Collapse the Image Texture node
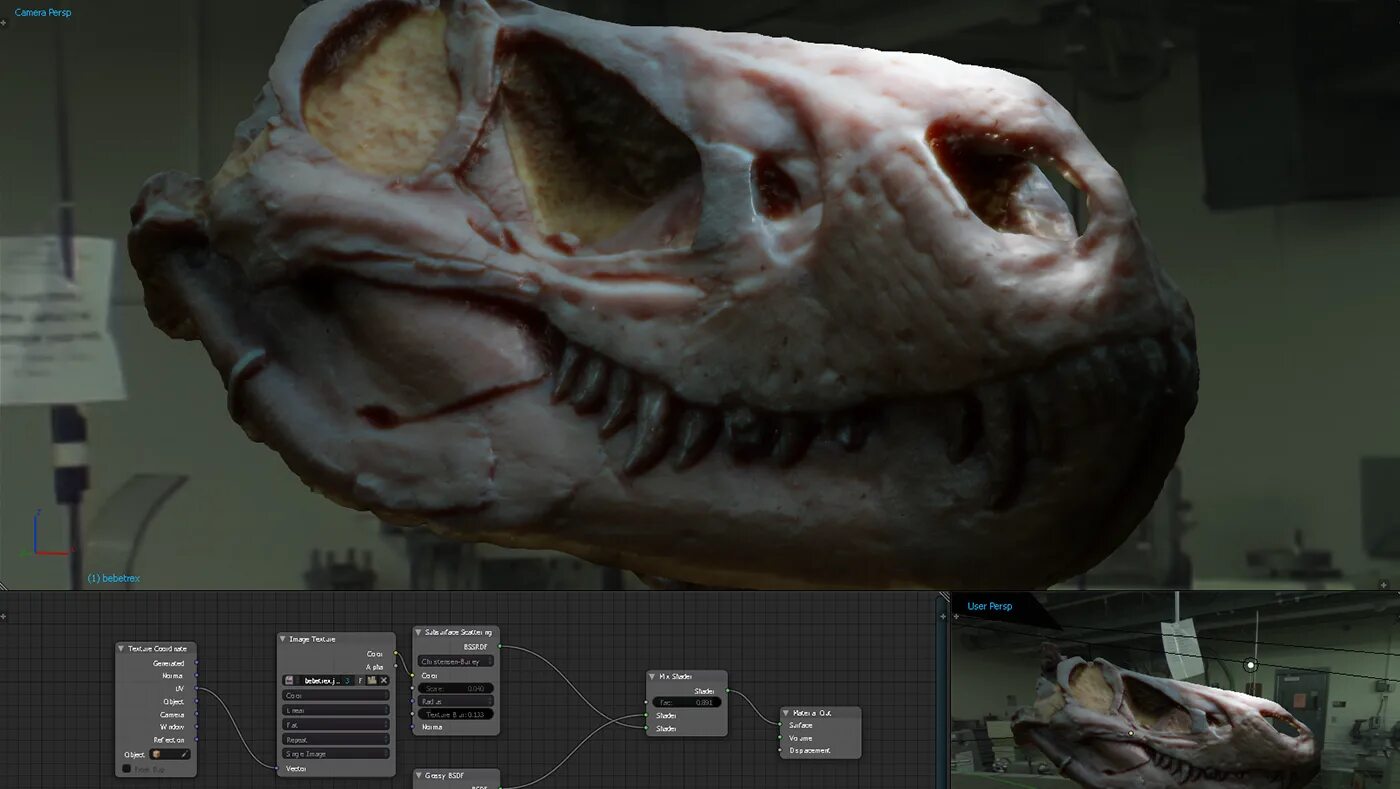Image resolution: width=1400 pixels, height=789 pixels. coord(282,639)
